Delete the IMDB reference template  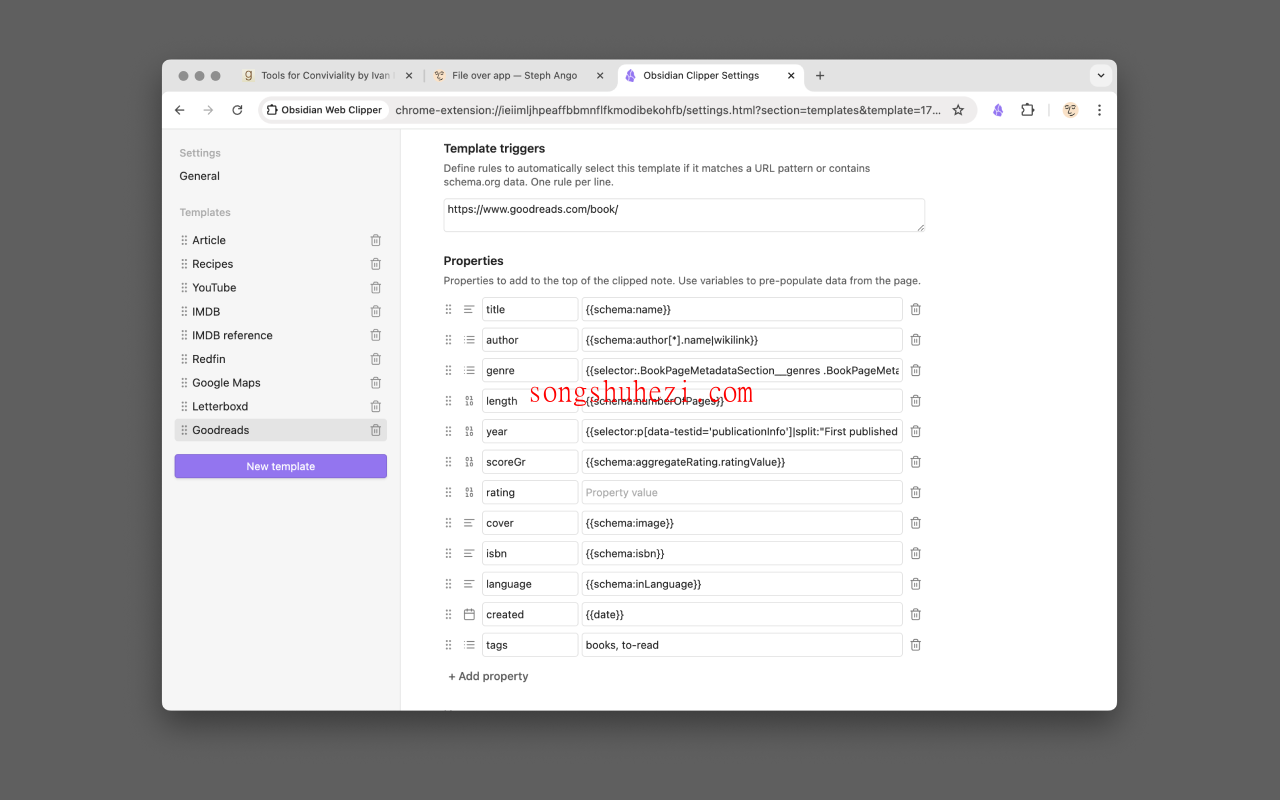point(376,335)
